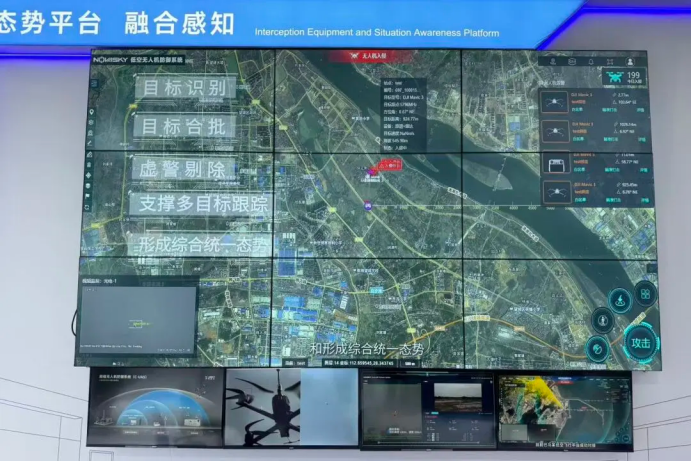Click the video monitor preview window
Image resolution: width=692 pixels, height=461 pixels.
138,320
